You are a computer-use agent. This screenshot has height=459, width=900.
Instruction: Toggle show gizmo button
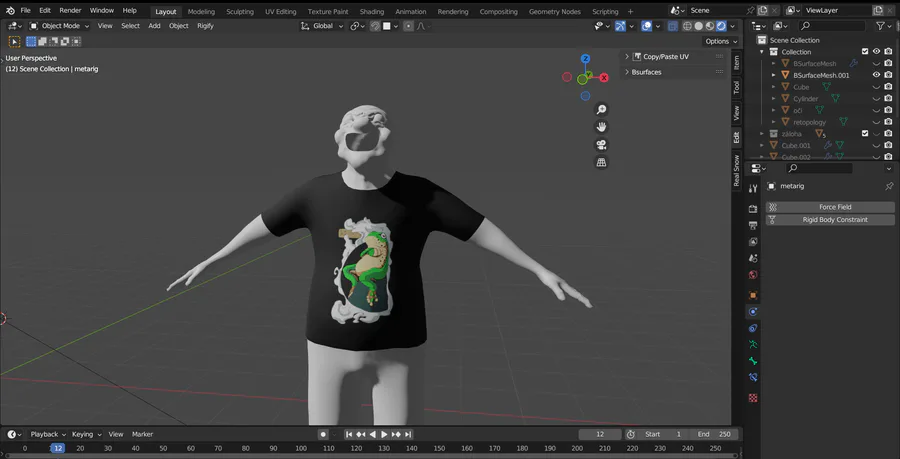click(x=620, y=26)
